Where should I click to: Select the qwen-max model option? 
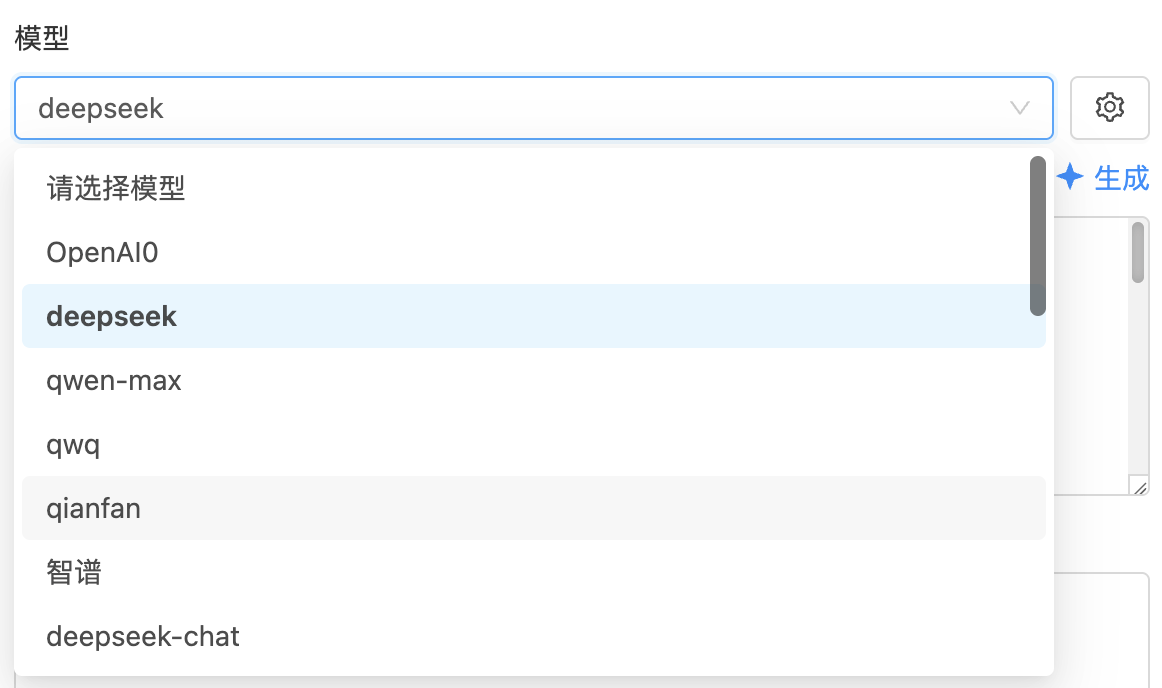pos(114,380)
